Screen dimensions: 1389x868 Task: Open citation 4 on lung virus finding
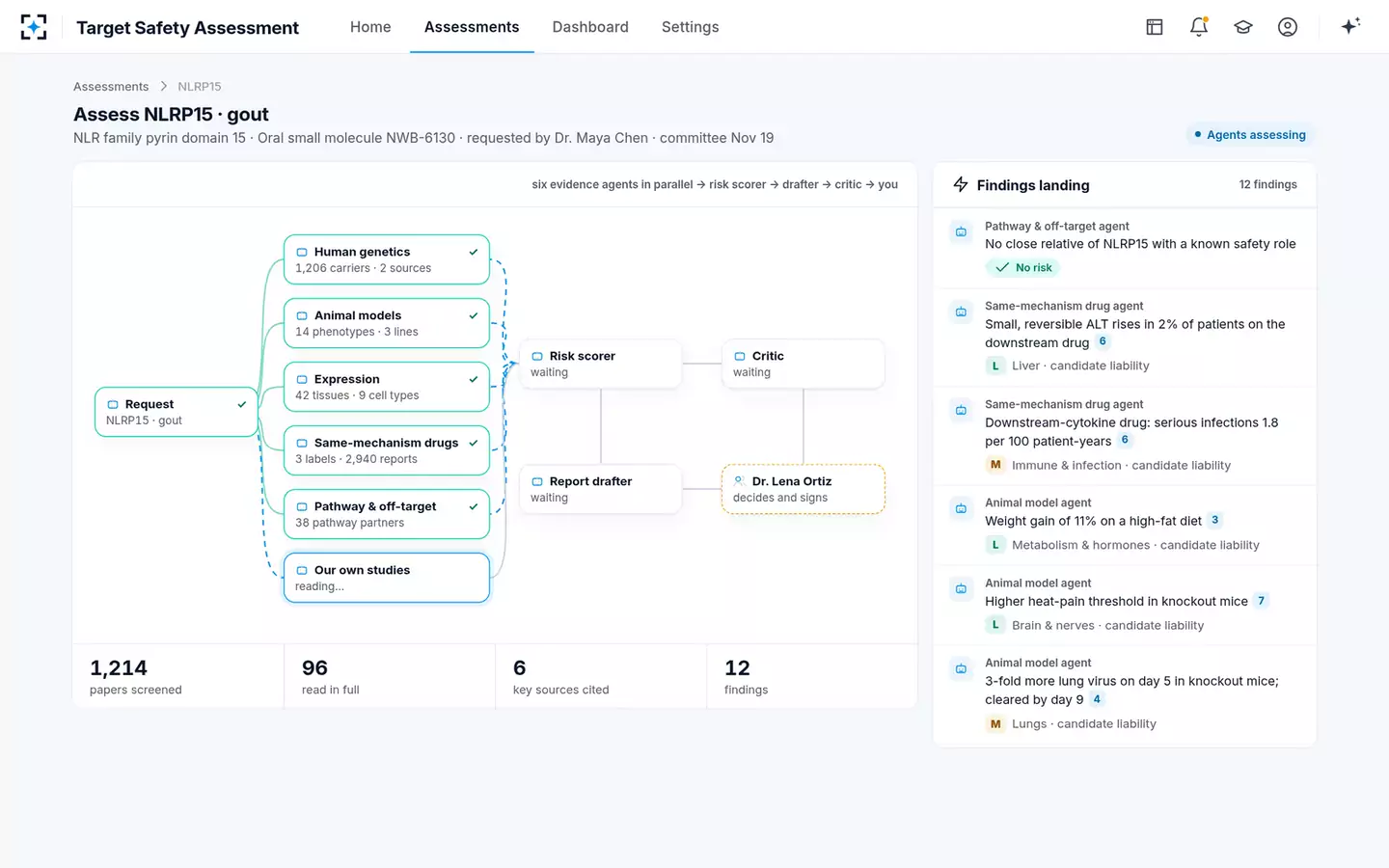(1097, 699)
